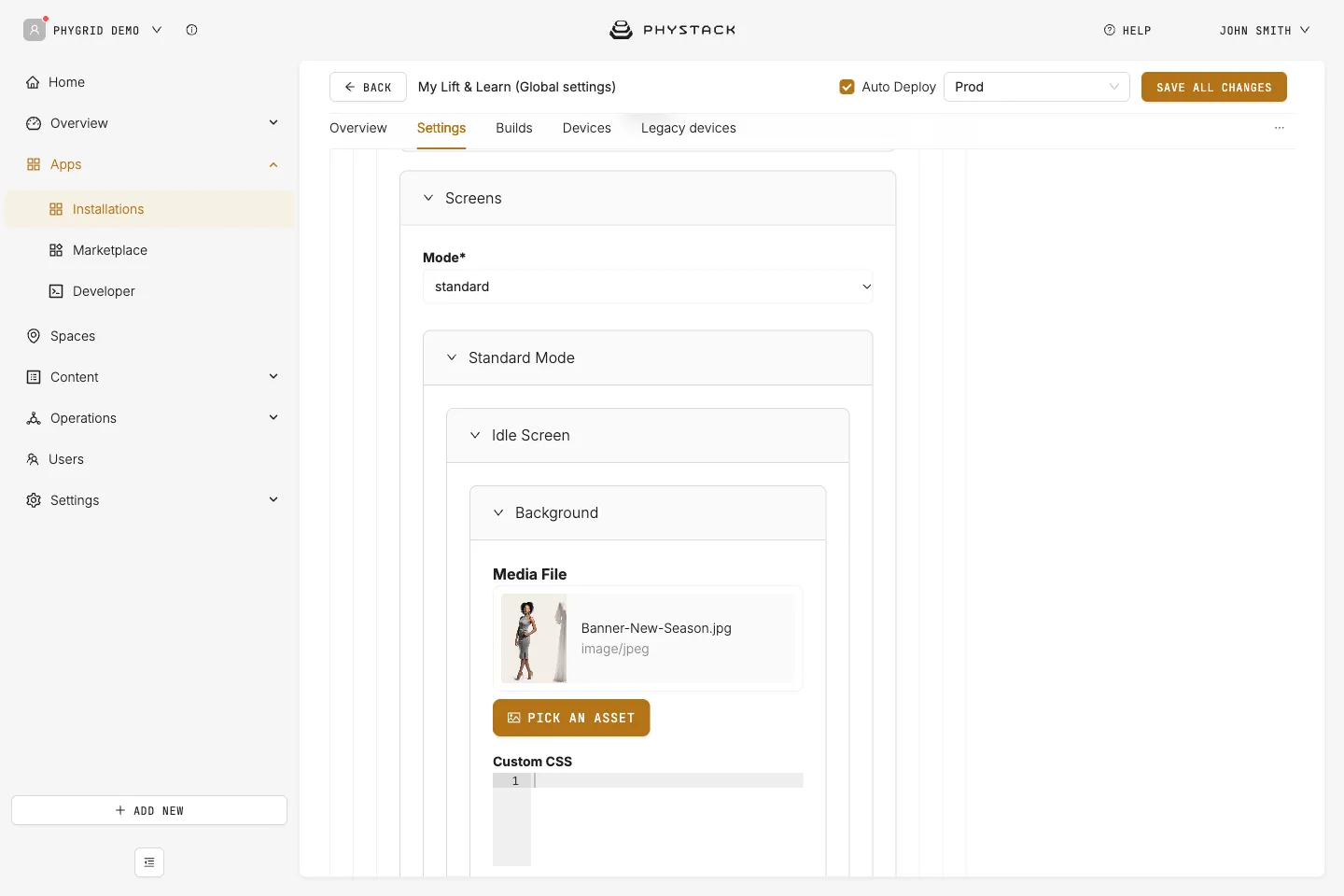Screen dimensions: 1344x896
Task: Click the Pick an Asset button
Action: click(x=571, y=718)
